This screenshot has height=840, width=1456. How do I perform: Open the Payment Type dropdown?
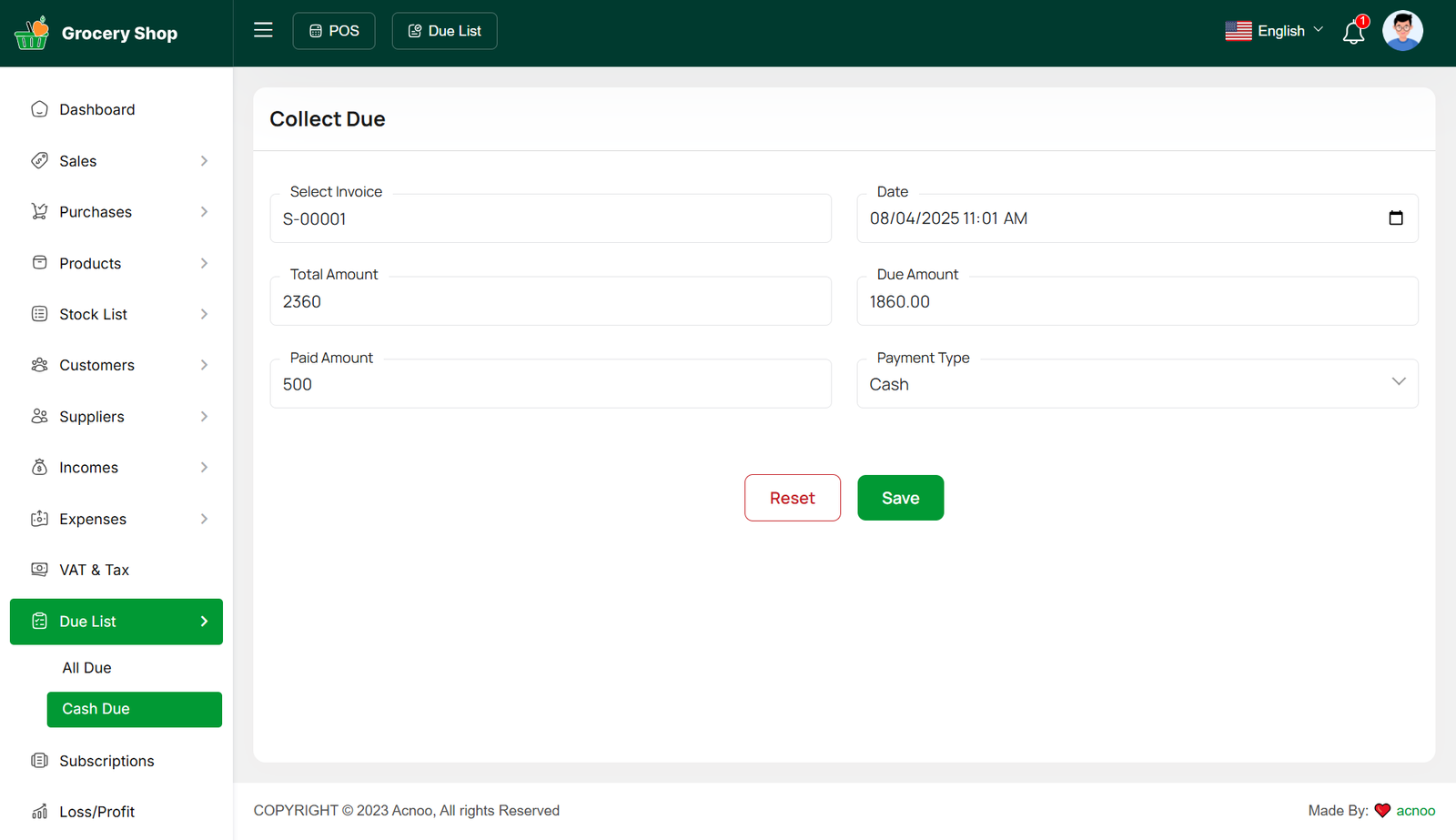click(1137, 384)
